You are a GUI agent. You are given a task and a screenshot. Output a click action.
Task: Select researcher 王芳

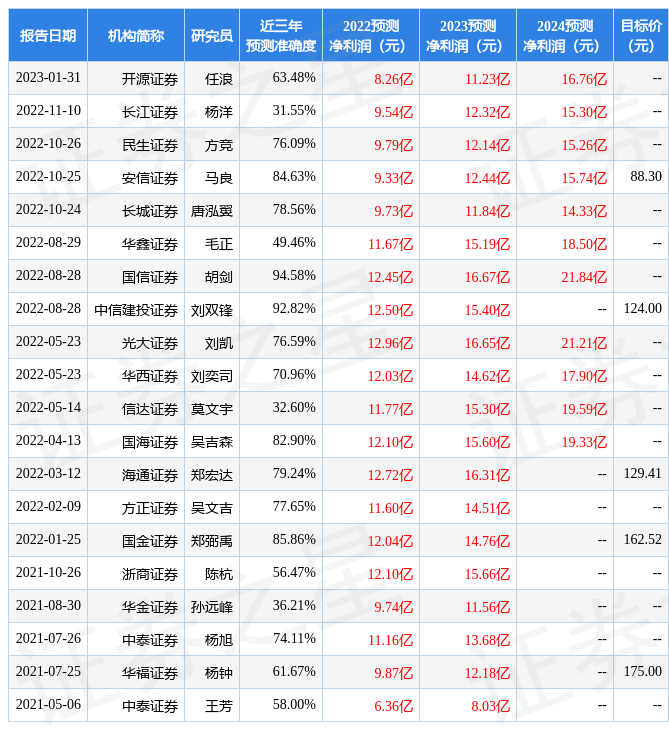219,707
